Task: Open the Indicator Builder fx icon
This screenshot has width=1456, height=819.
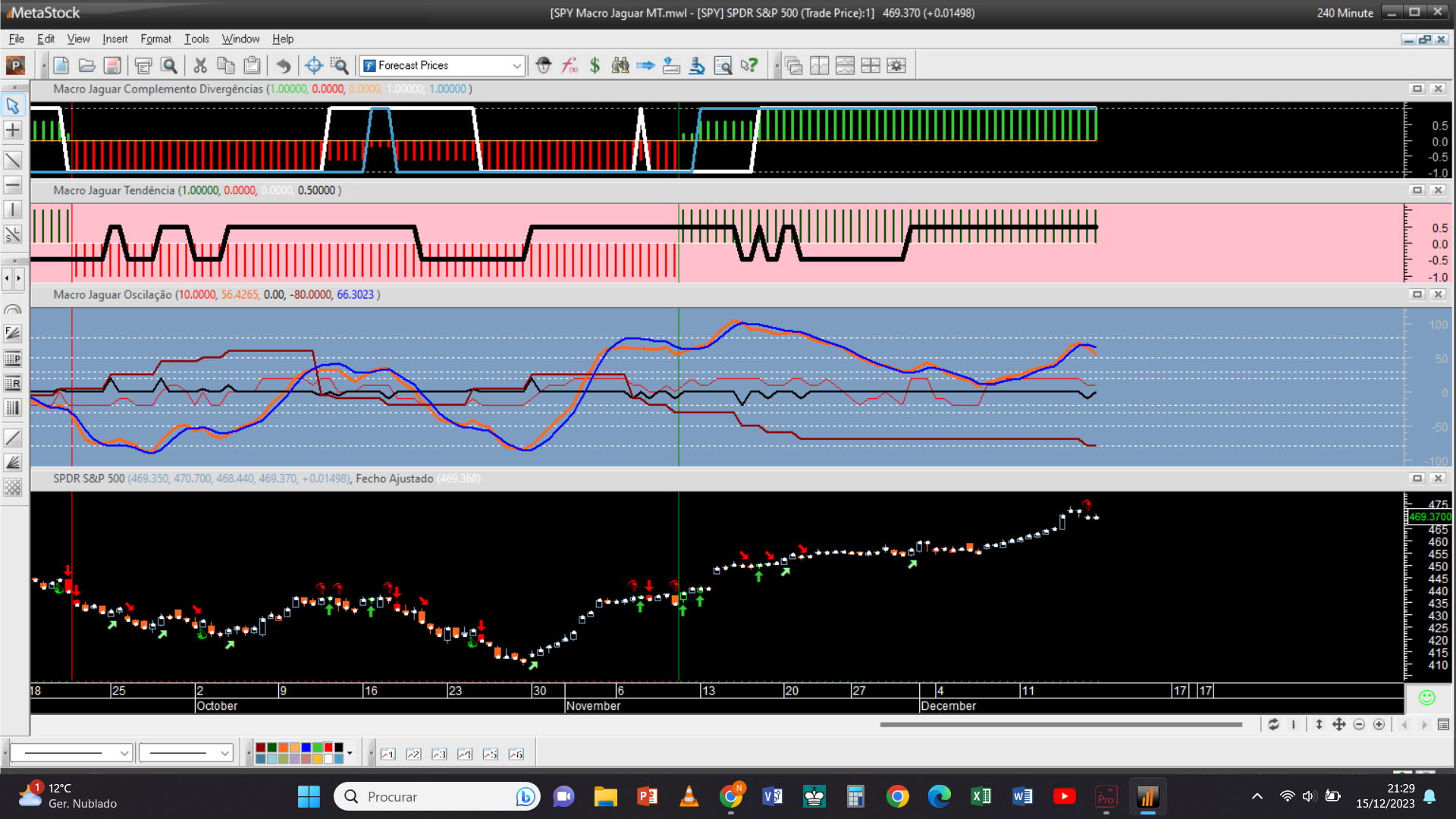Action: click(x=569, y=66)
